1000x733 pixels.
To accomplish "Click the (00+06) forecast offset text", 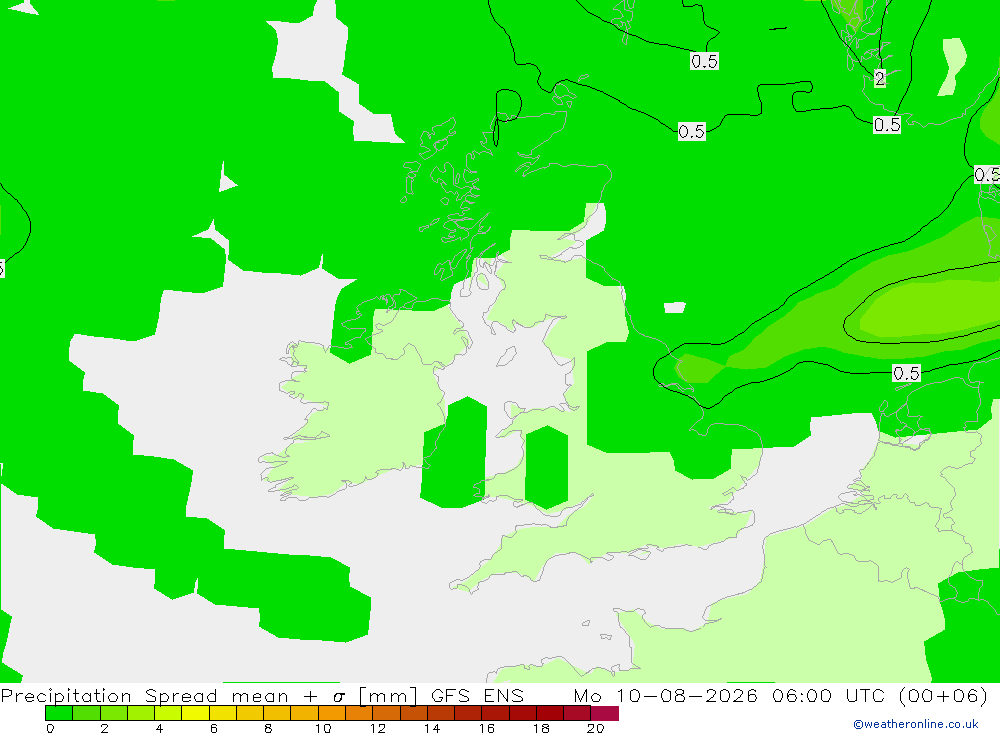I will [x=943, y=695].
